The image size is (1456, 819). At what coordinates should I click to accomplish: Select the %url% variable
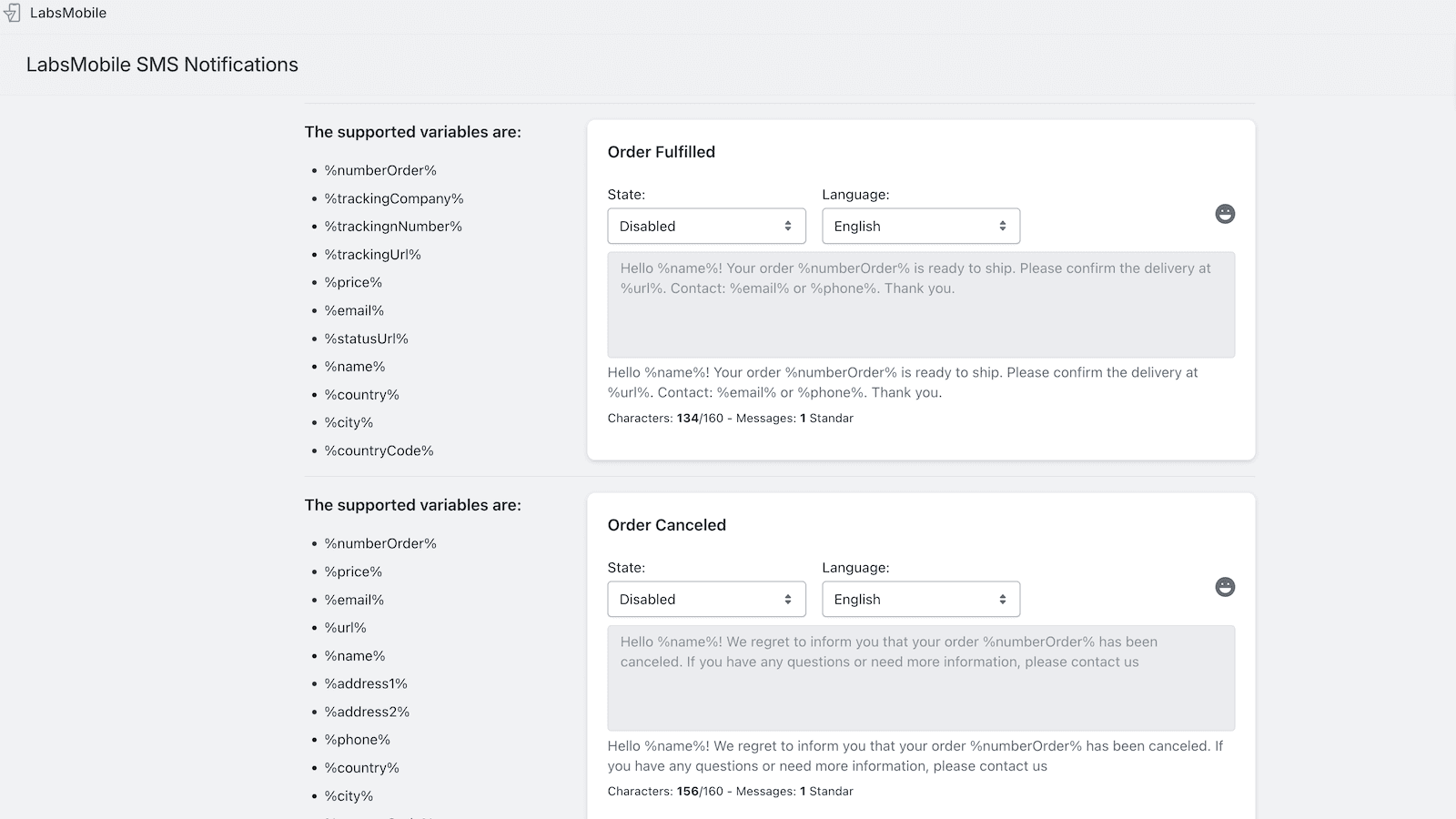click(x=345, y=628)
